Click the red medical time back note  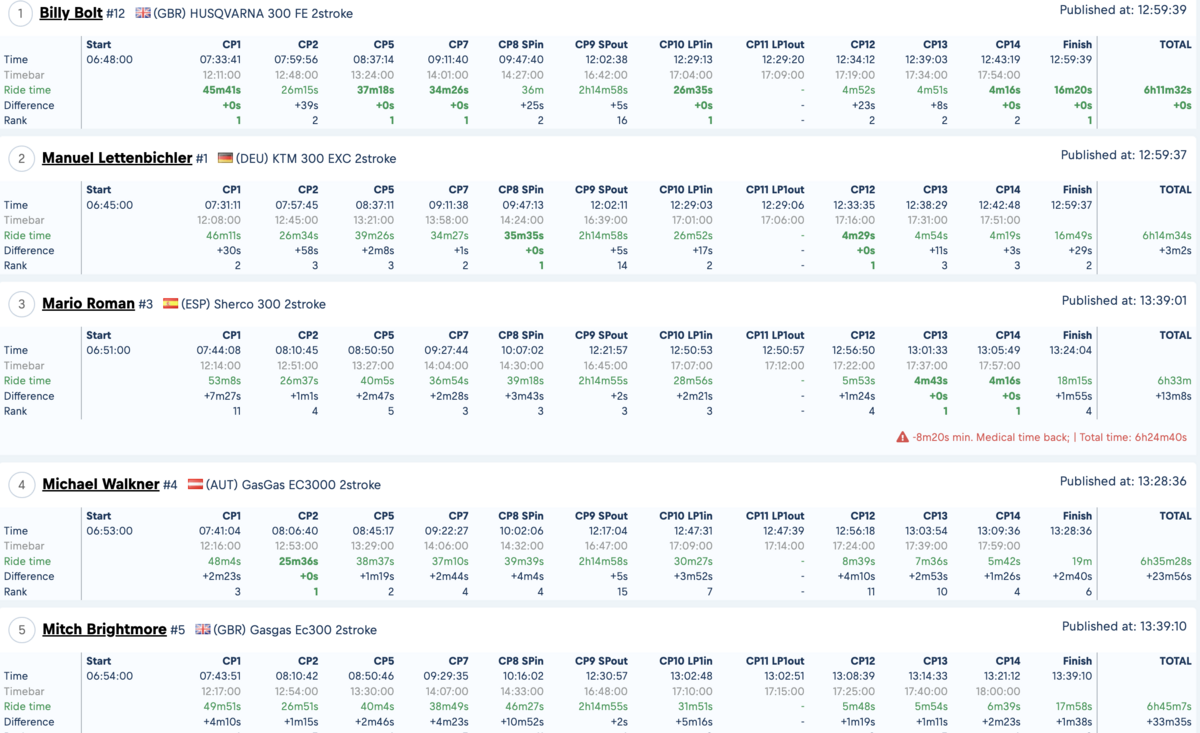(1050, 437)
